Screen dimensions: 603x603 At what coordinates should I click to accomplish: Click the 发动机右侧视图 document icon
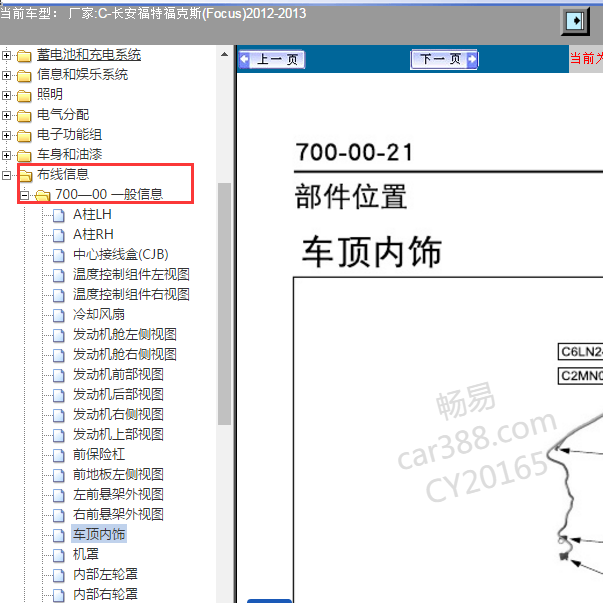pos(58,415)
